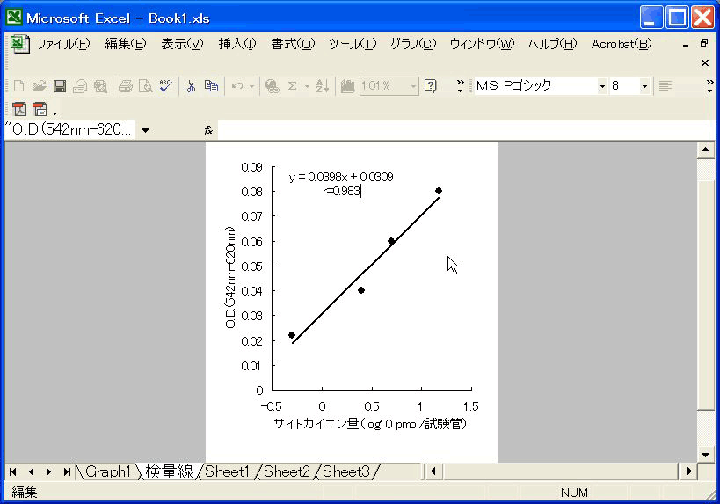Open the 挿入 (Insert) menu
720x504 pixels.
point(237,44)
